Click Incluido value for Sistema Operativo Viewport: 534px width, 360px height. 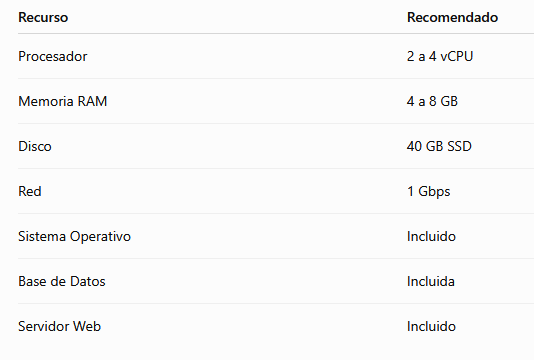click(431, 236)
